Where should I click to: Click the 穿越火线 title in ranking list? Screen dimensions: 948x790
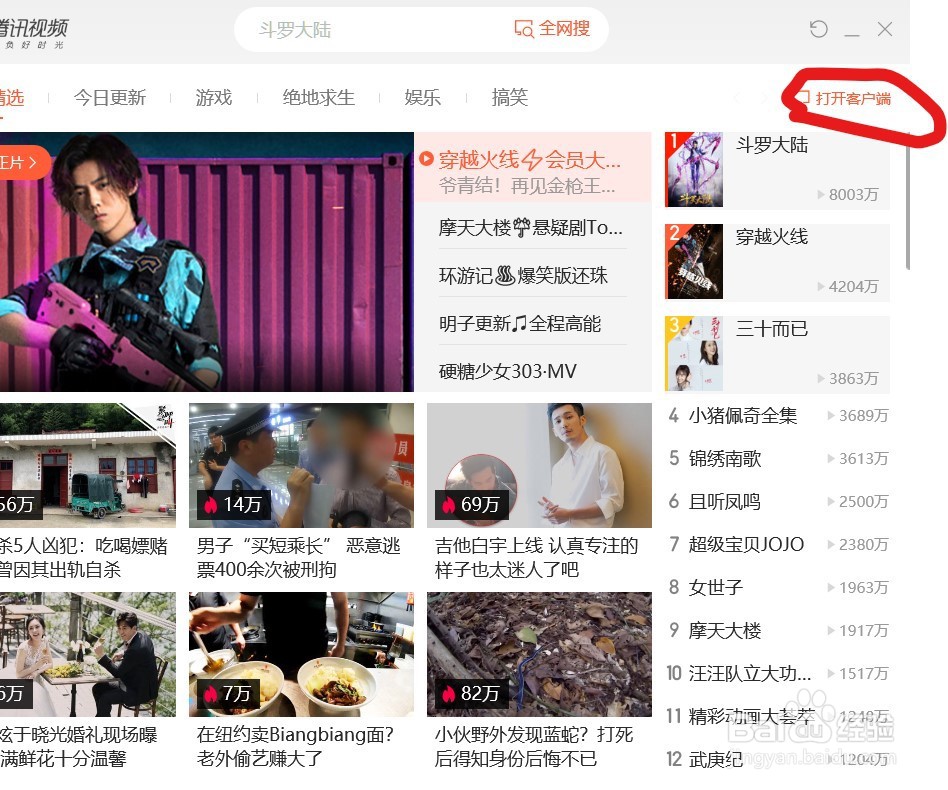(x=771, y=237)
